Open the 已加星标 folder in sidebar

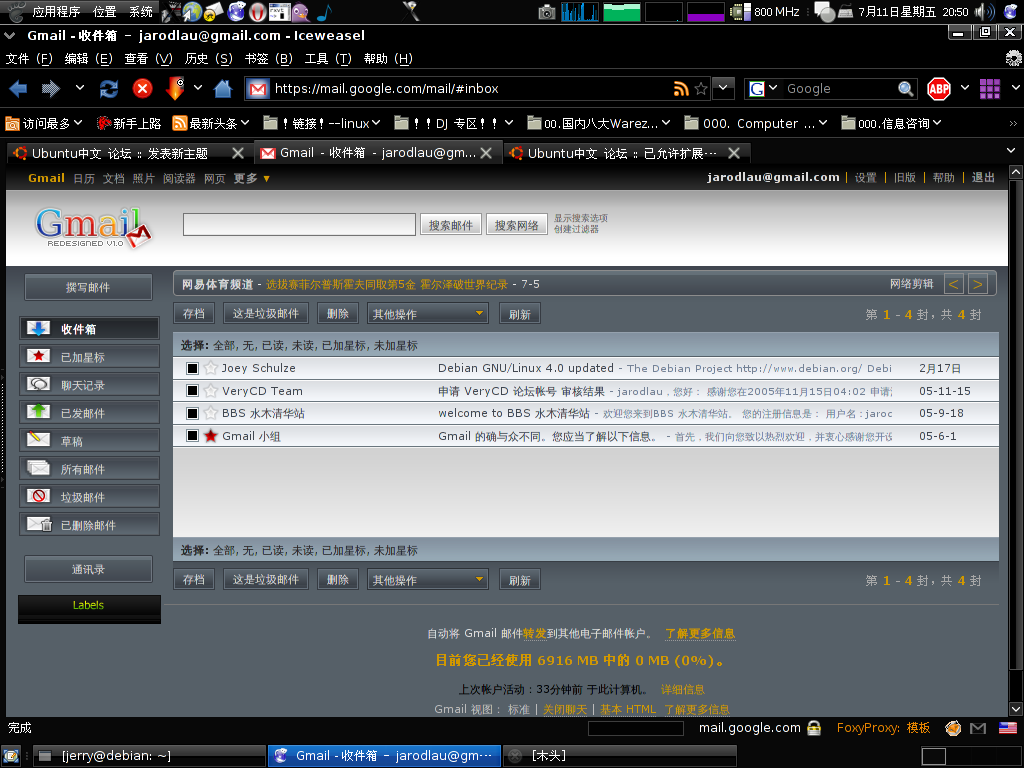tap(89, 357)
